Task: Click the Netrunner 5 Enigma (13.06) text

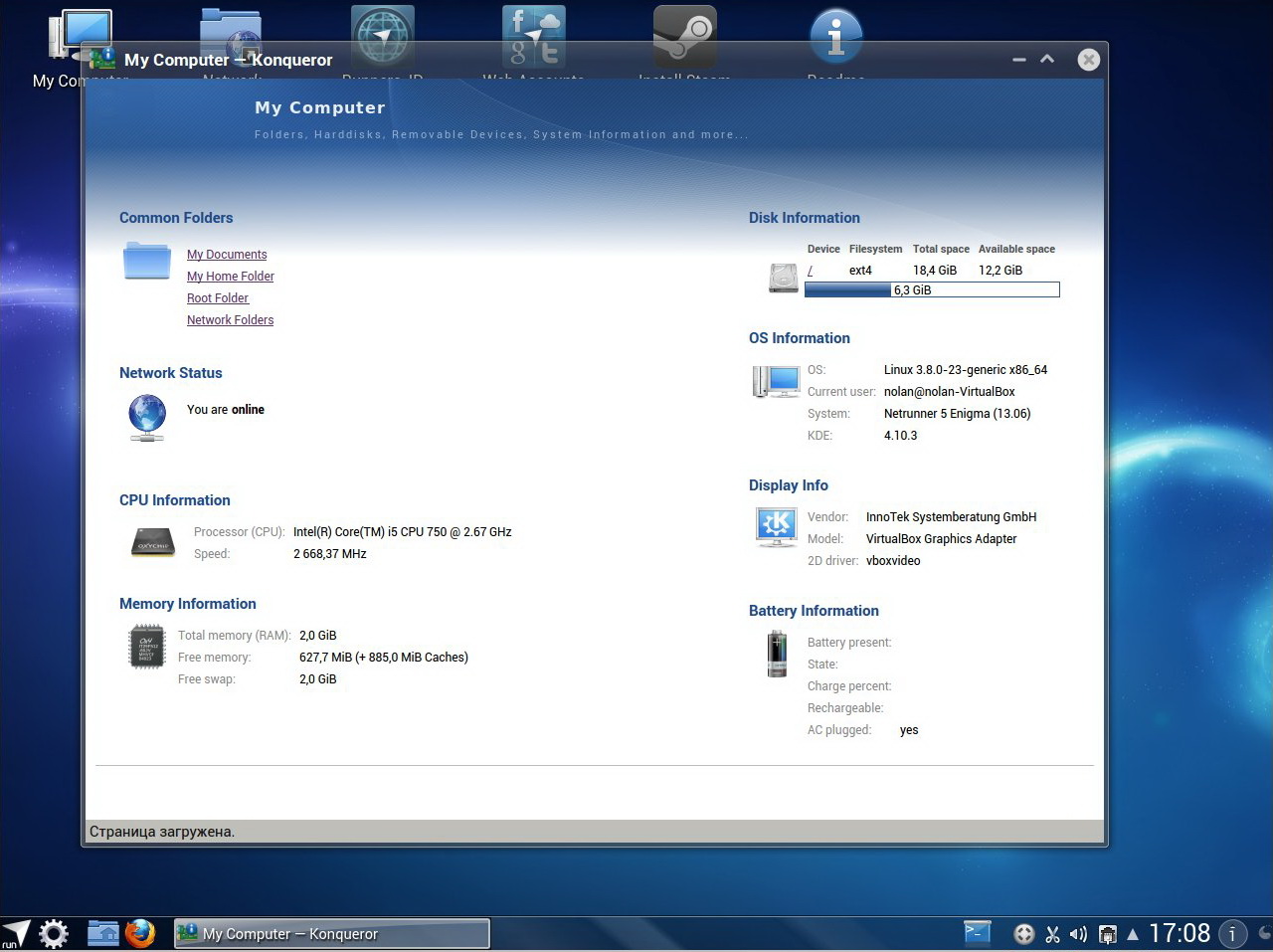Action: pos(958,414)
